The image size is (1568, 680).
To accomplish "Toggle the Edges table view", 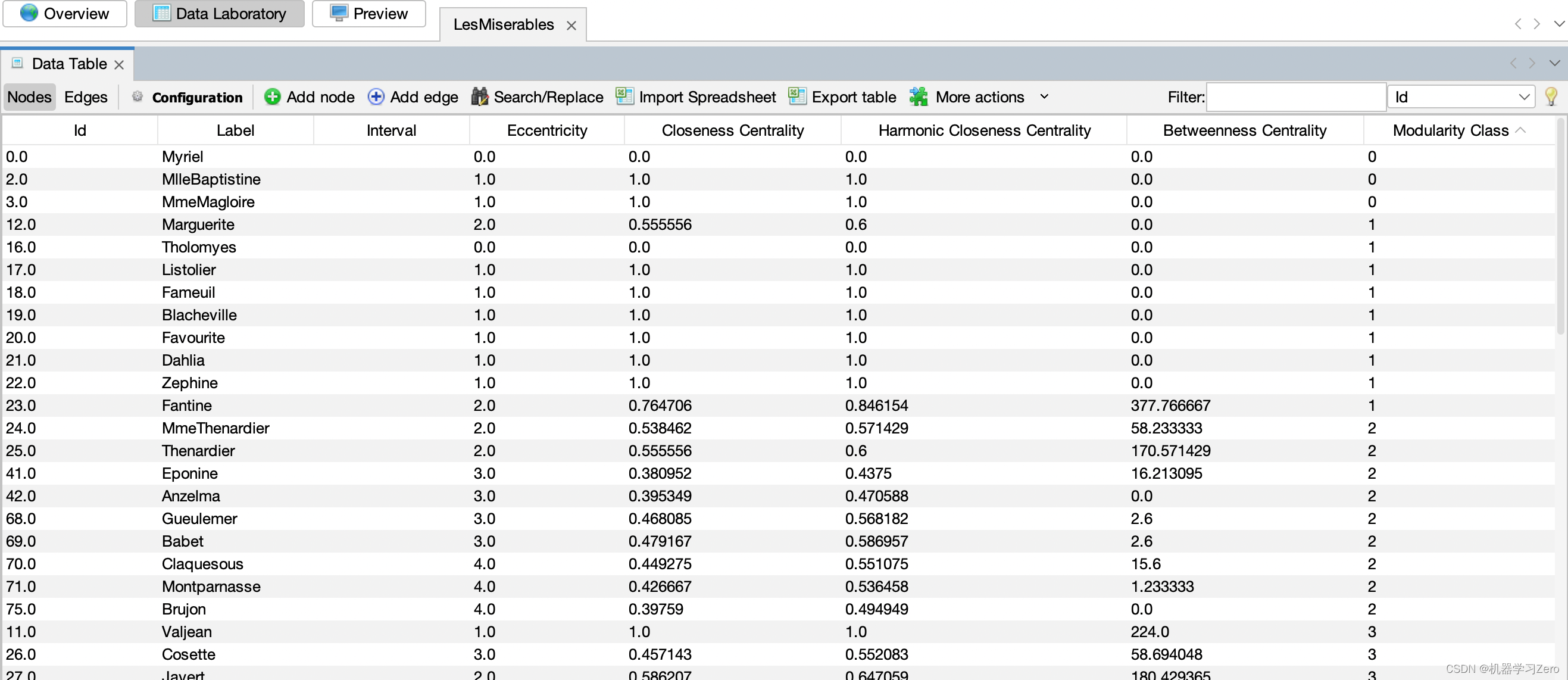I will [86, 97].
